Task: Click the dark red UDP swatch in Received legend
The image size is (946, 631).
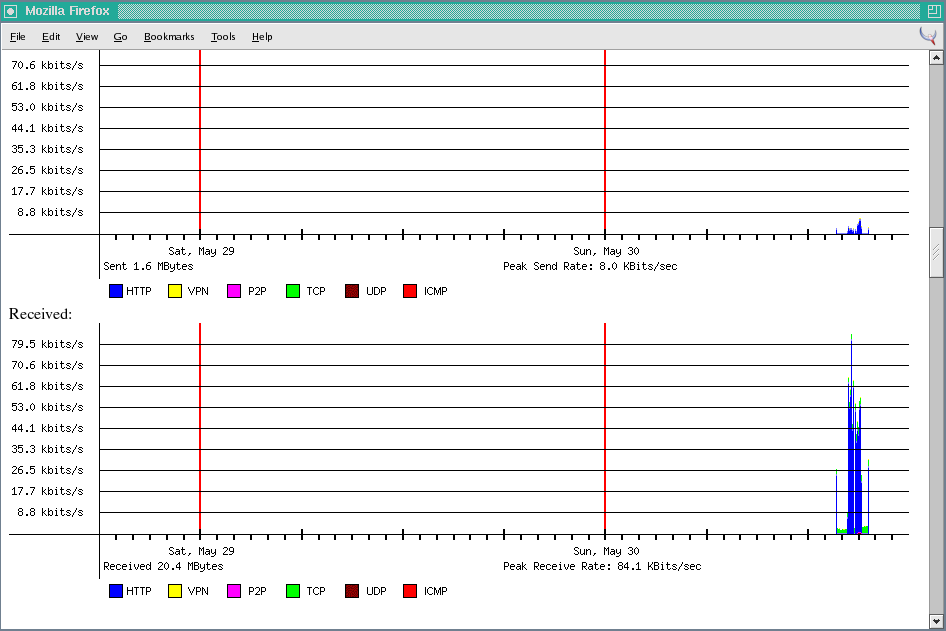Action: (352, 591)
